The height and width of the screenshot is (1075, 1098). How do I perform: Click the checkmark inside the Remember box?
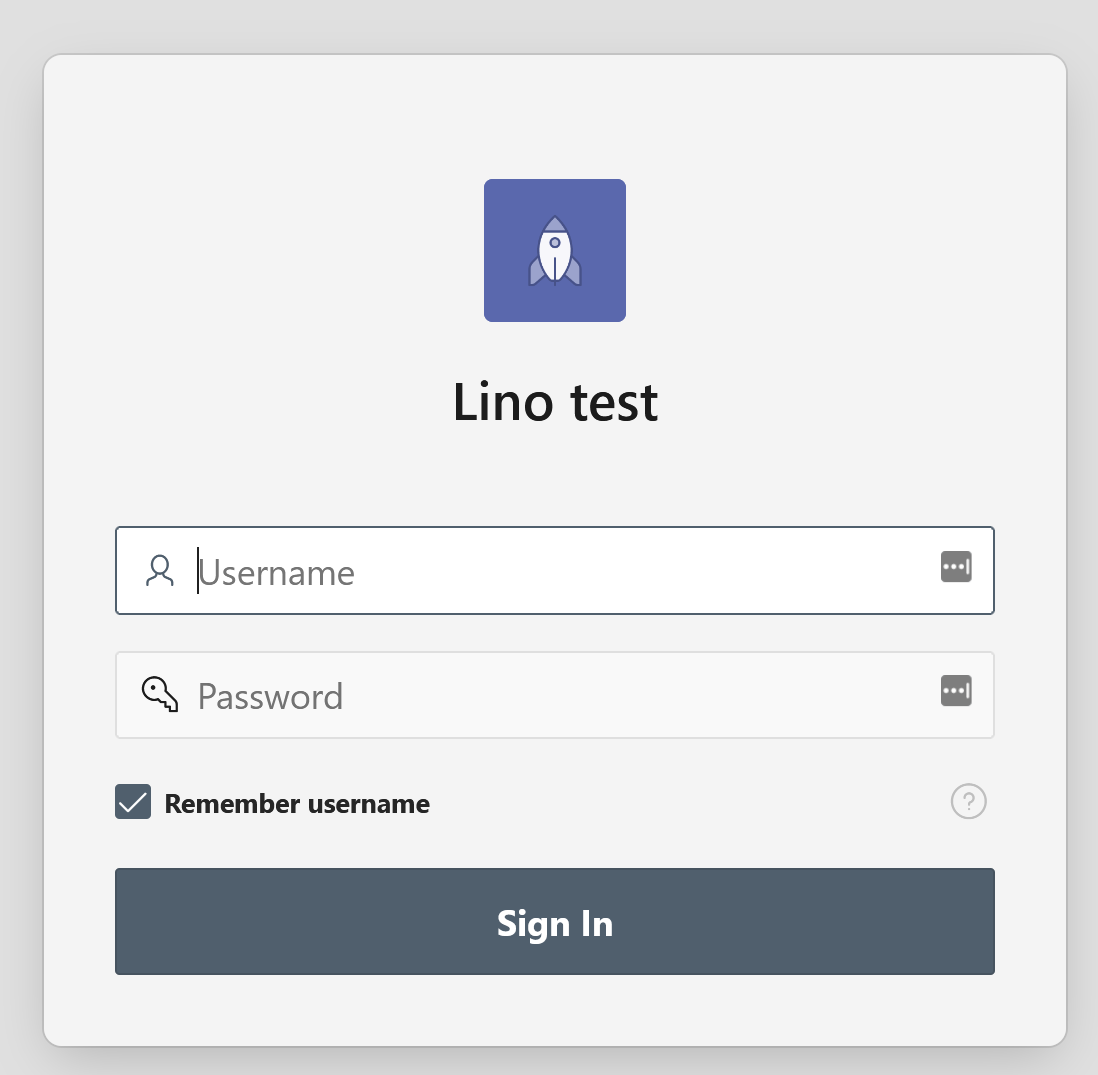(x=133, y=802)
